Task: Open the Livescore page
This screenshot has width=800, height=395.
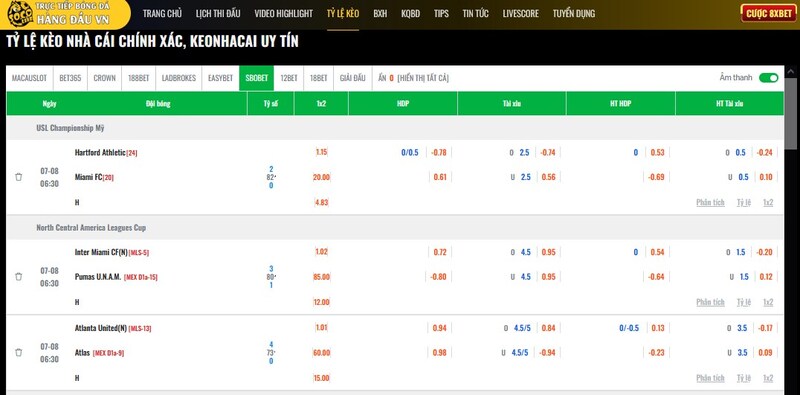Action: [x=520, y=14]
